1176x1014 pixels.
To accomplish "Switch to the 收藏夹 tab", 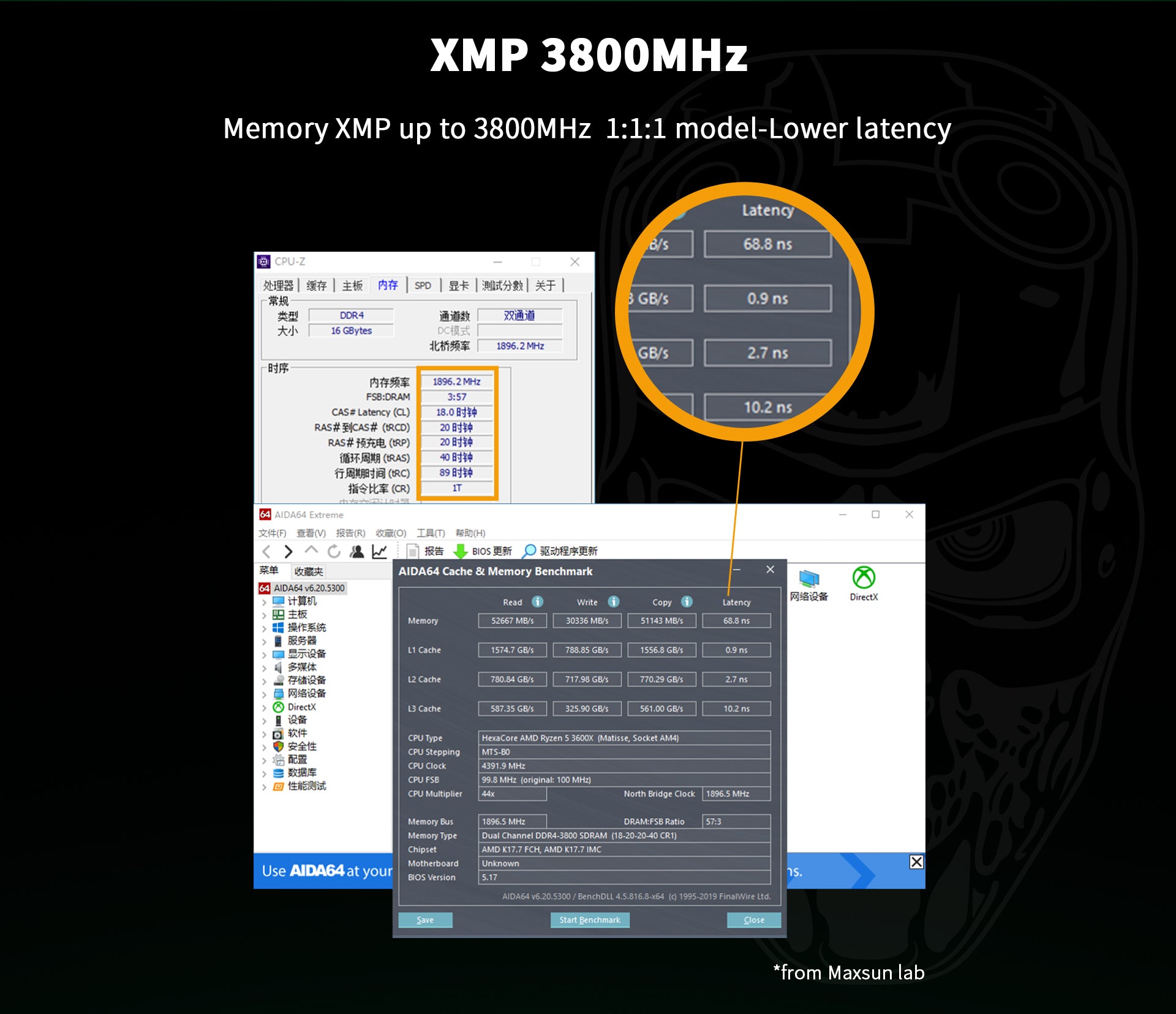I will (x=308, y=572).
